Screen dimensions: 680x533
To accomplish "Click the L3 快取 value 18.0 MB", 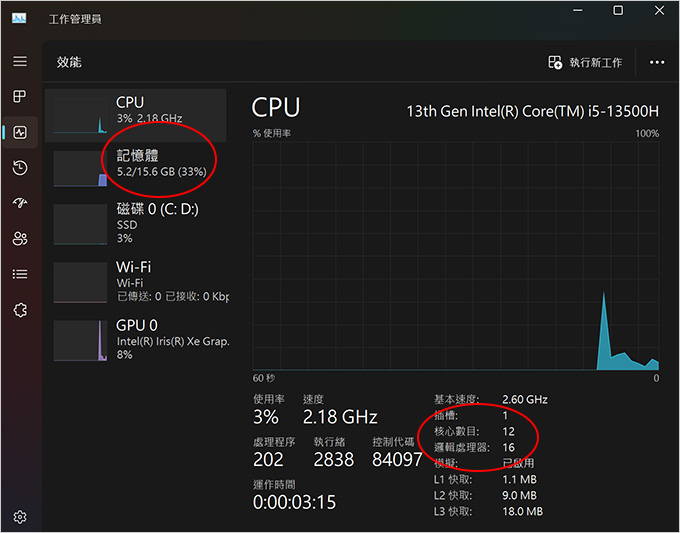I will click(523, 511).
